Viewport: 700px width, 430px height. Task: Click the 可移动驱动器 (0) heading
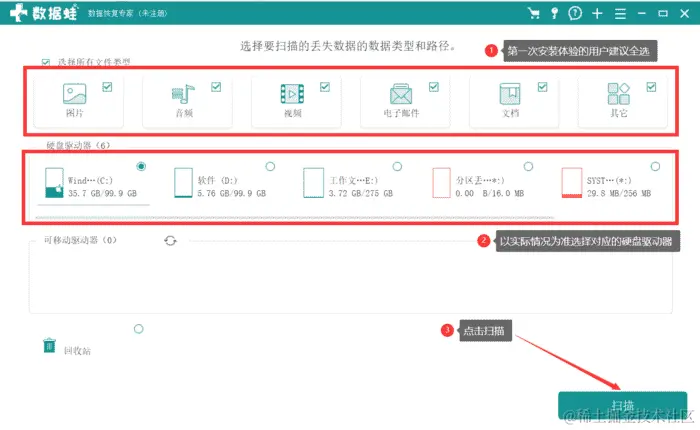point(80,240)
